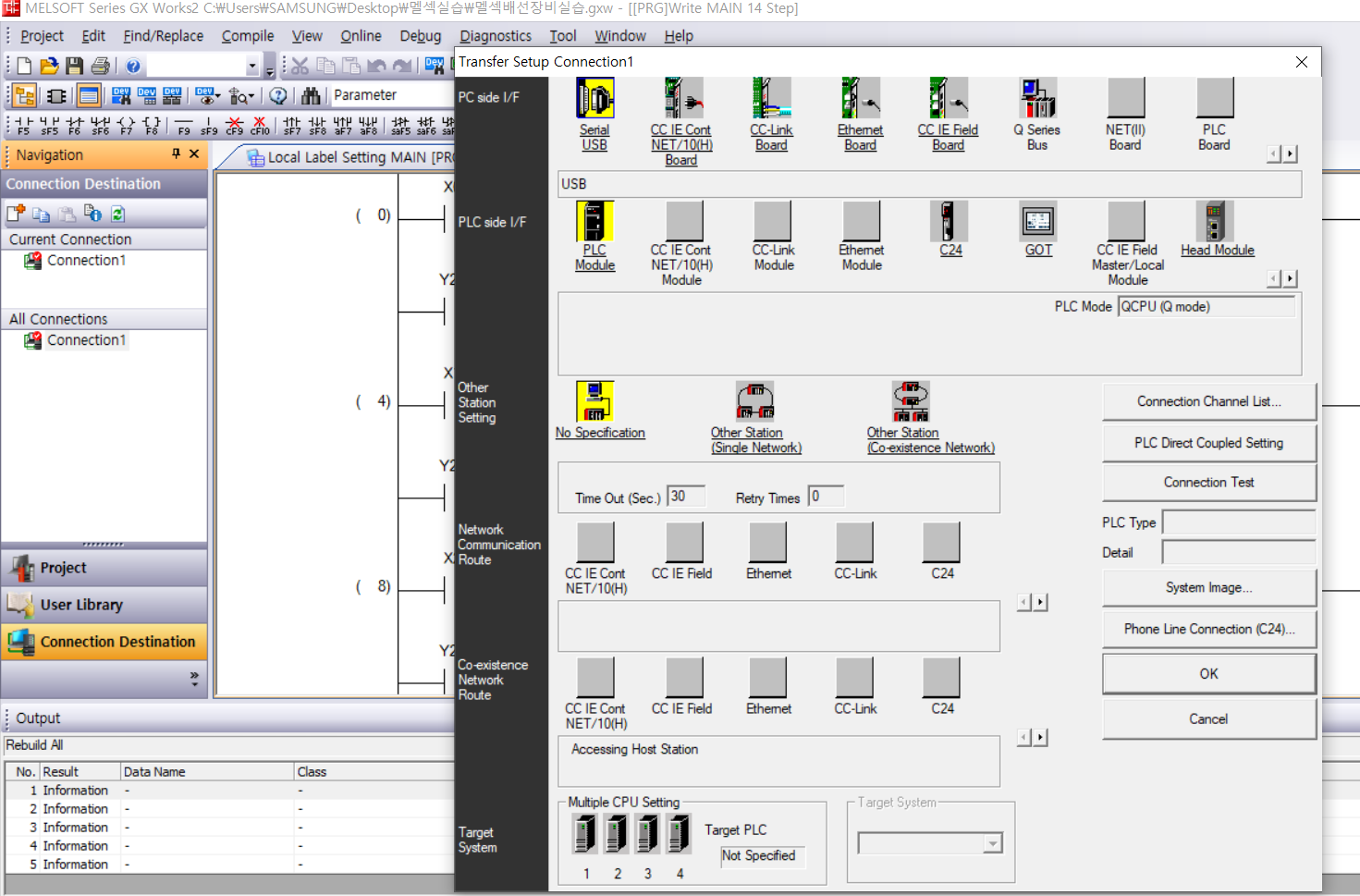The image size is (1360, 896).
Task: Click the Time Out (Sec.) input field
Action: click(x=686, y=497)
